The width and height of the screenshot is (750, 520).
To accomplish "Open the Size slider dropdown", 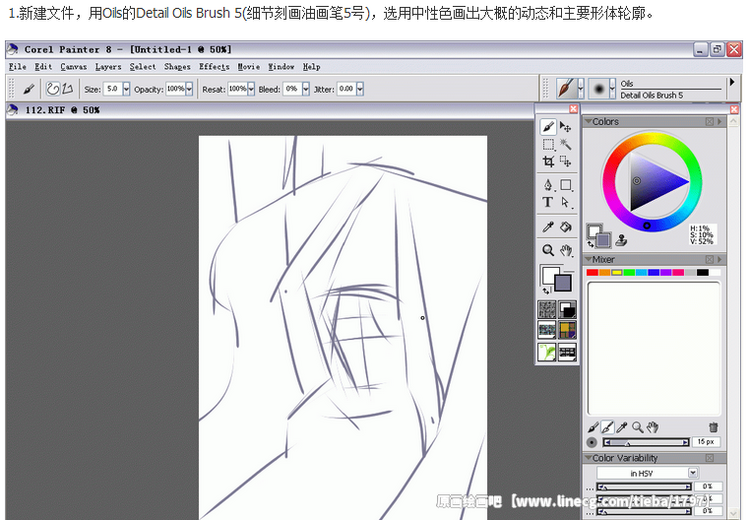I will [126, 89].
